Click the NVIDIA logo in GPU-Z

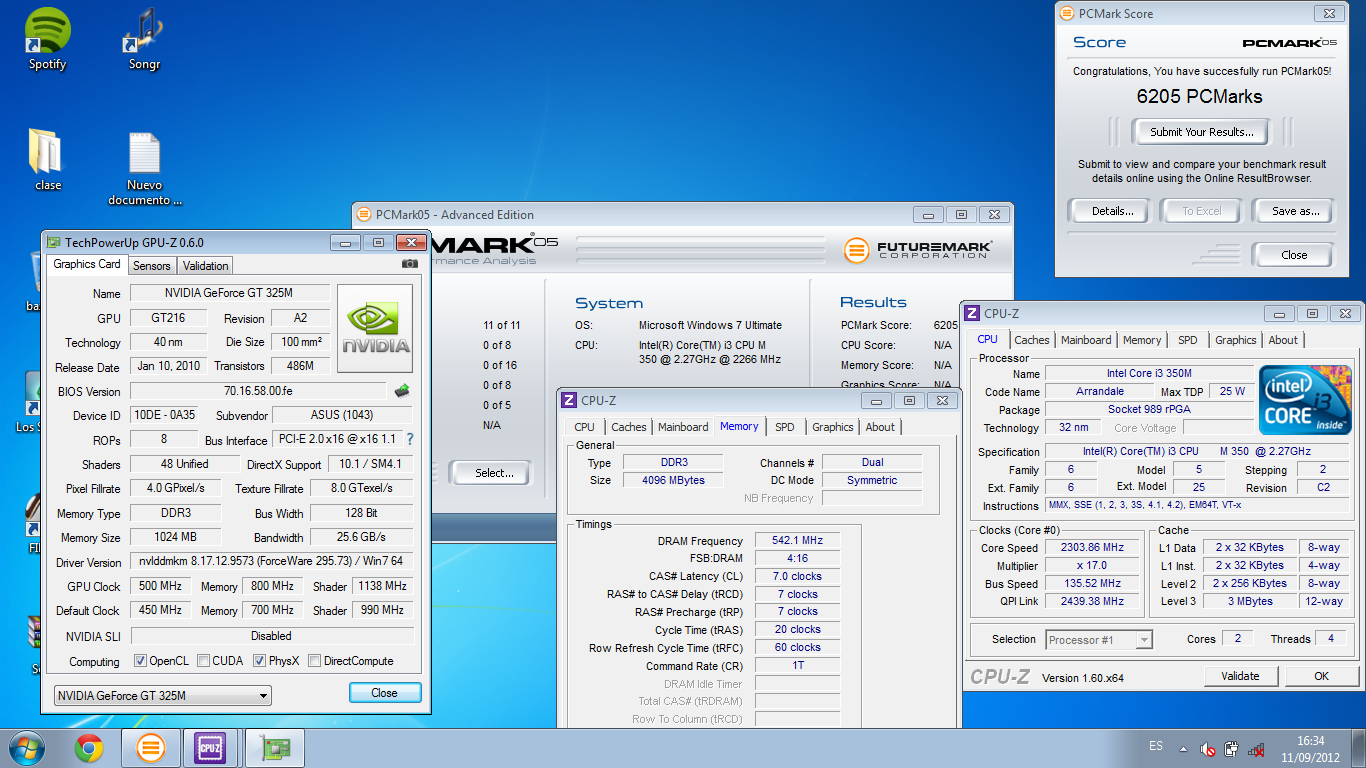point(375,329)
